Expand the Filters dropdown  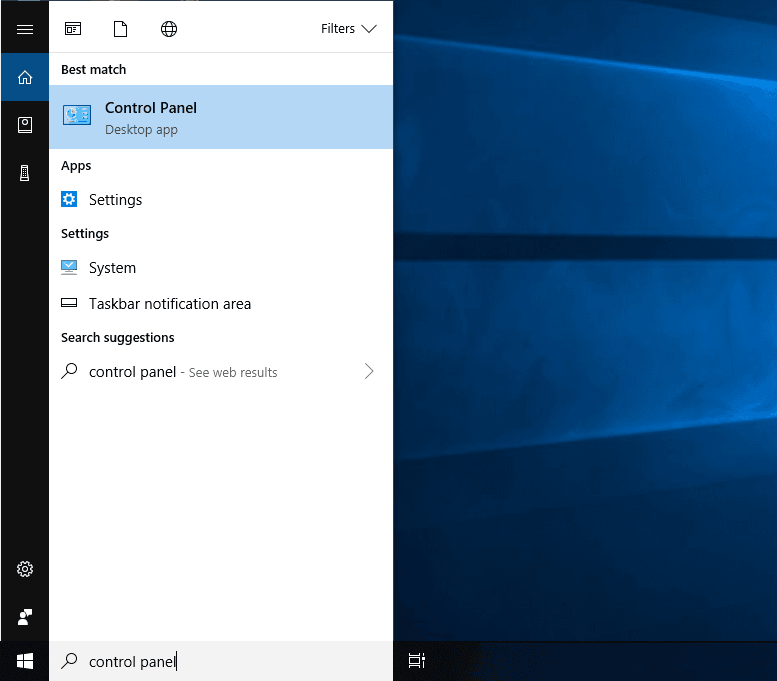349,29
